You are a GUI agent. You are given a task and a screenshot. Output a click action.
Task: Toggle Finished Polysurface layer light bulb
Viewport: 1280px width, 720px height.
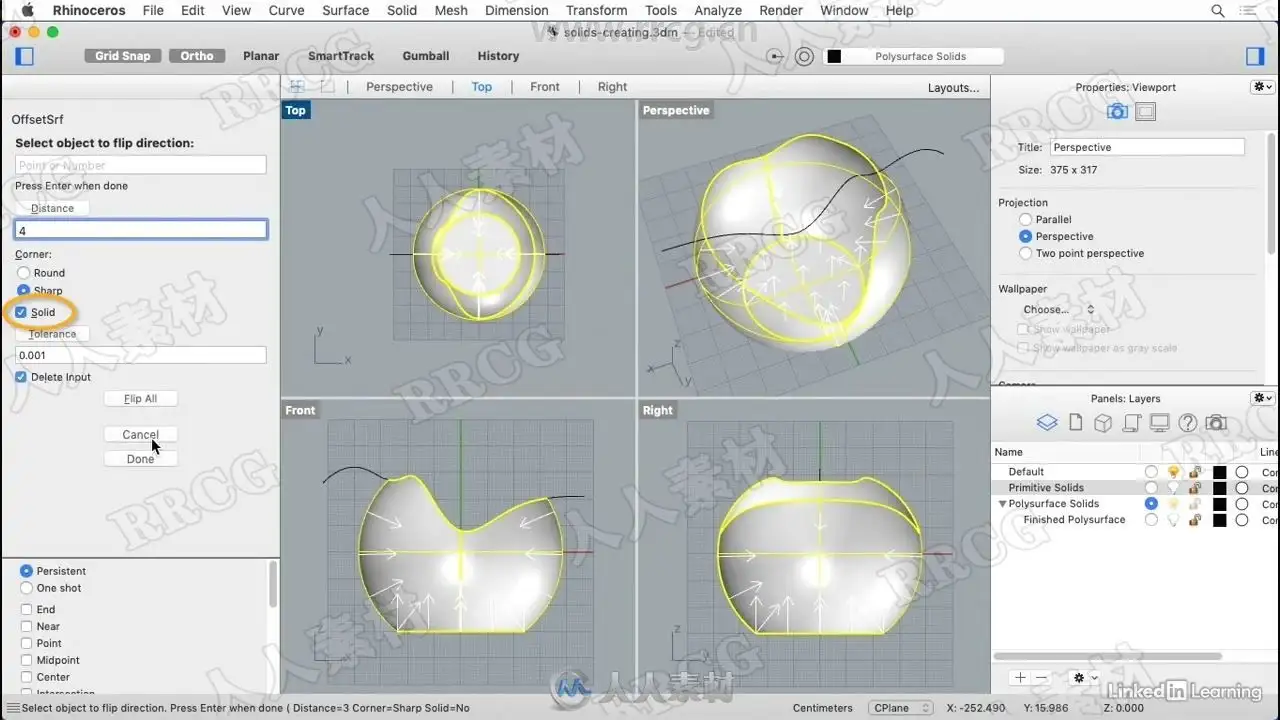pos(1174,520)
